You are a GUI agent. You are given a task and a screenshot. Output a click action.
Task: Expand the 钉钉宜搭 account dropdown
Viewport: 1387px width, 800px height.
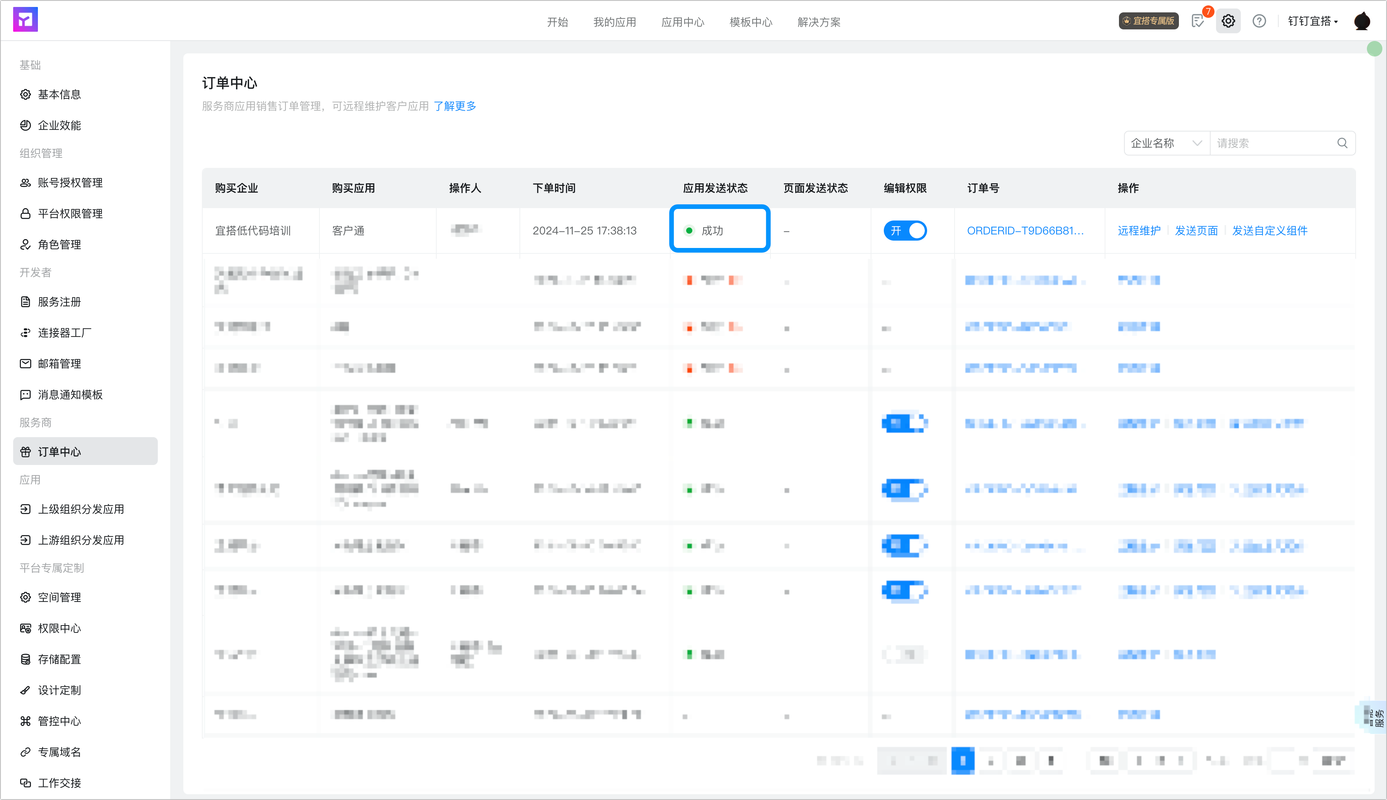(x=1312, y=21)
